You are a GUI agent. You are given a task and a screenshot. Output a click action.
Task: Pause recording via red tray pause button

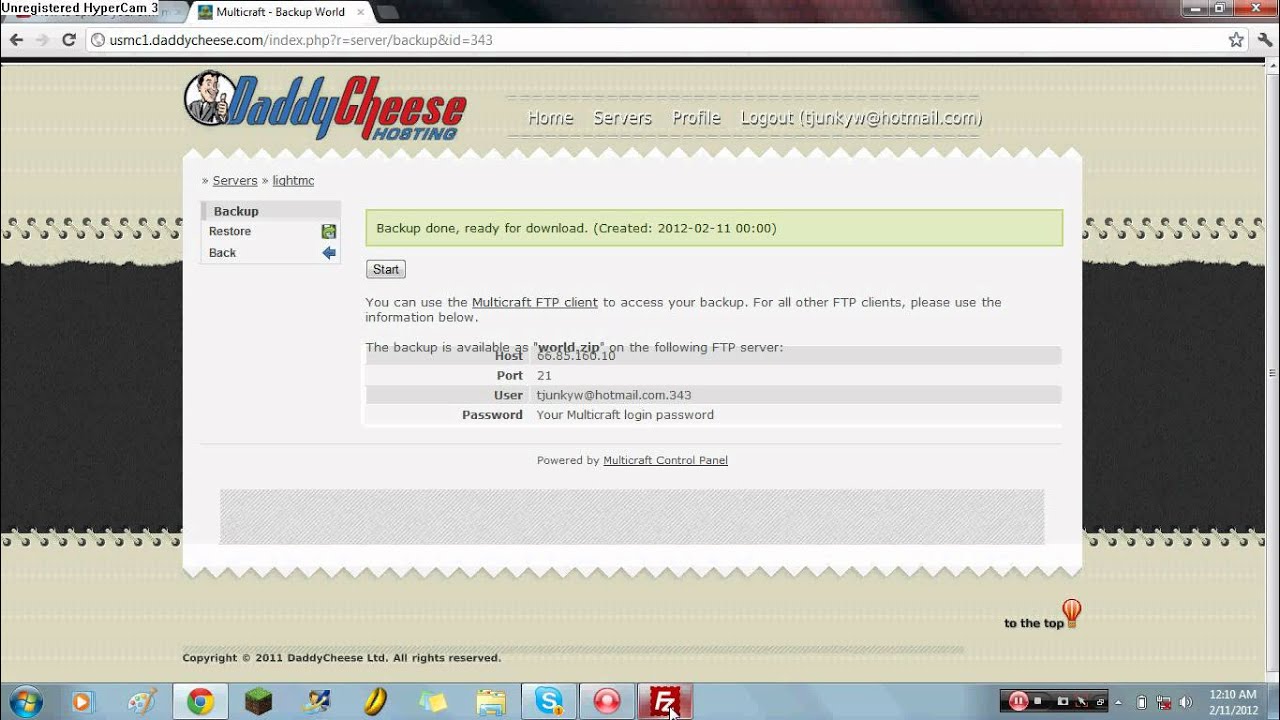pyautogui.click(x=1018, y=701)
